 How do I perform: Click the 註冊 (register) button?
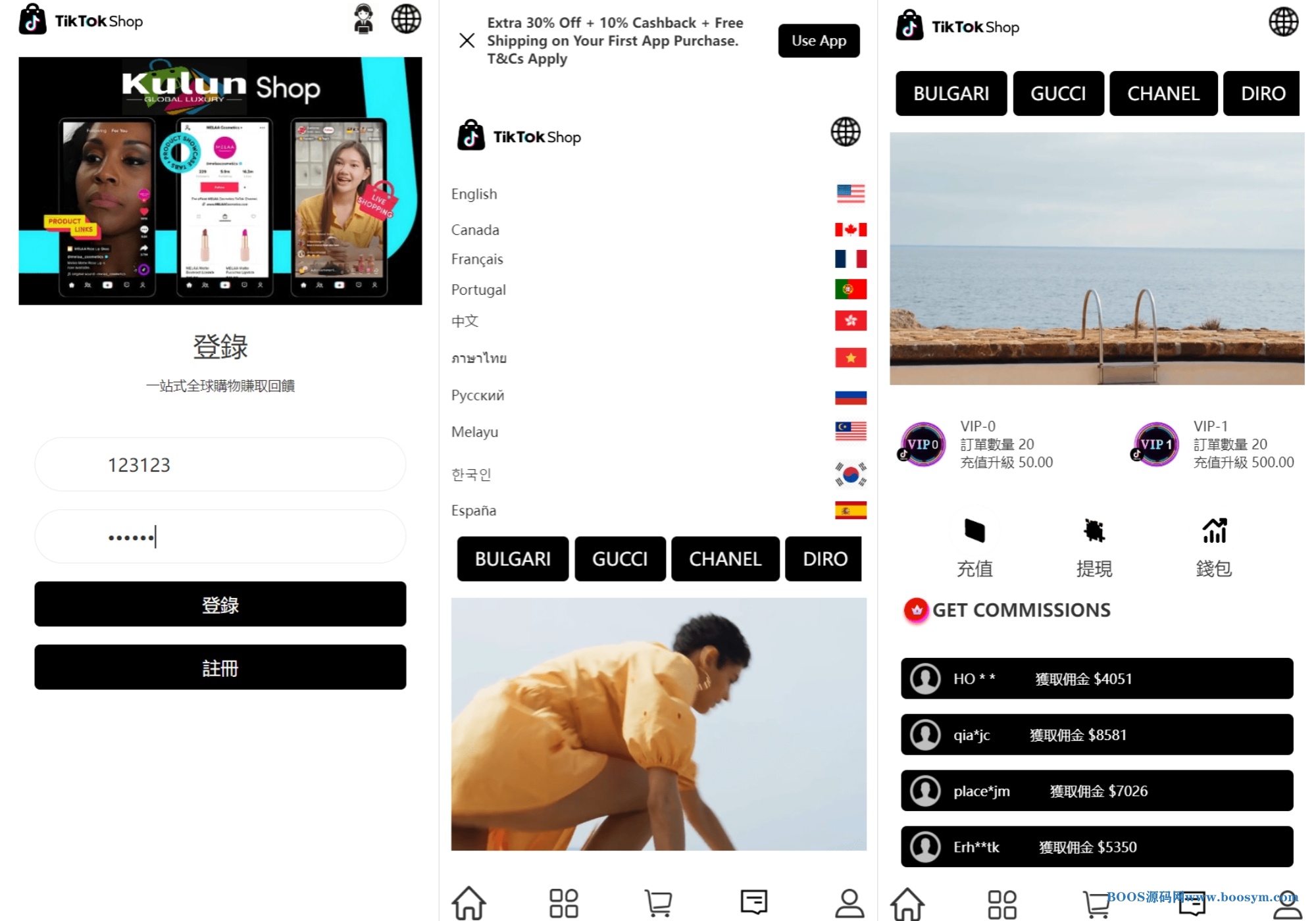221,668
